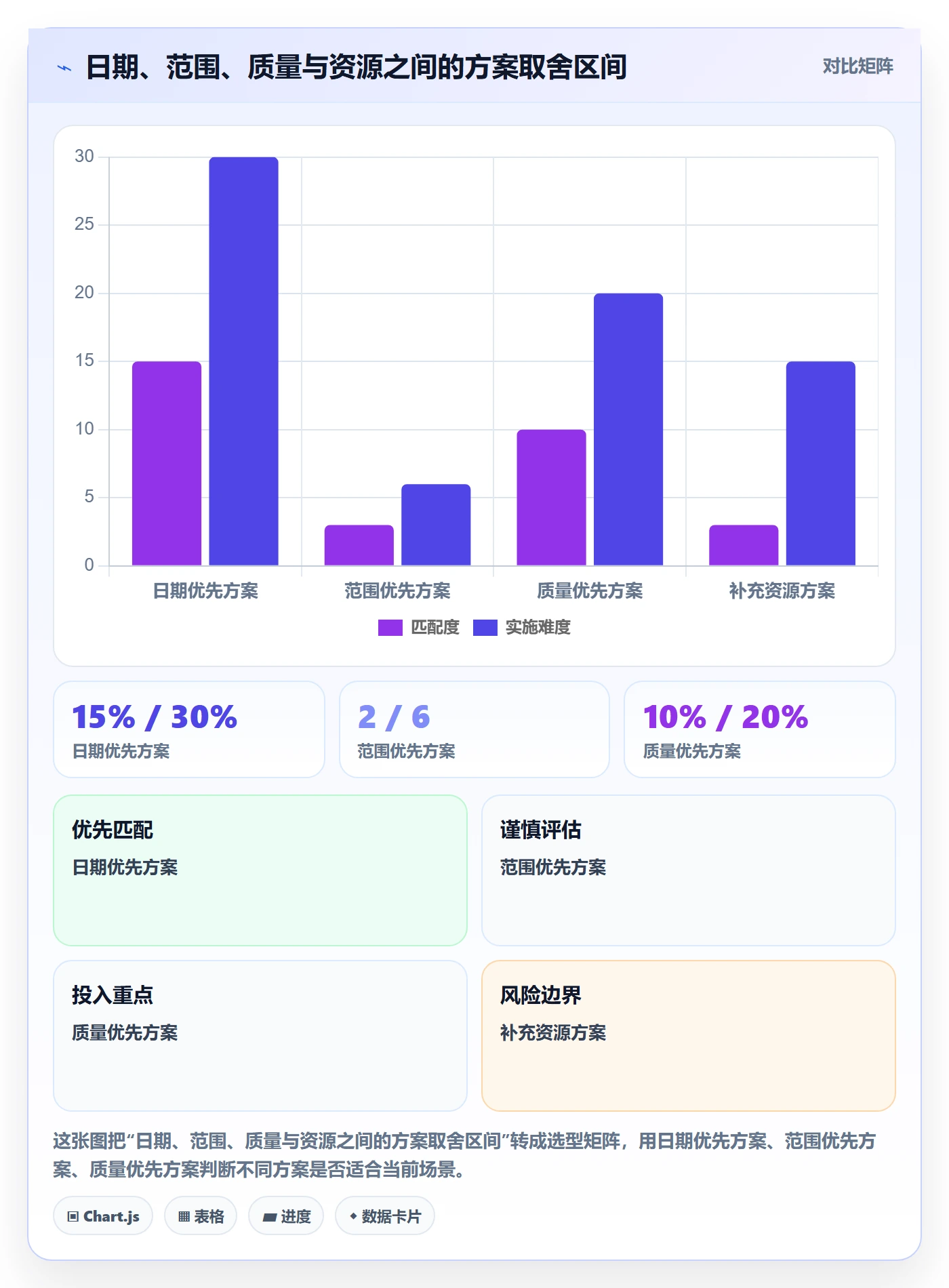Click the diamond icon in 数据卡片 chip
Image resolution: width=949 pixels, height=1288 pixels.
(353, 1216)
